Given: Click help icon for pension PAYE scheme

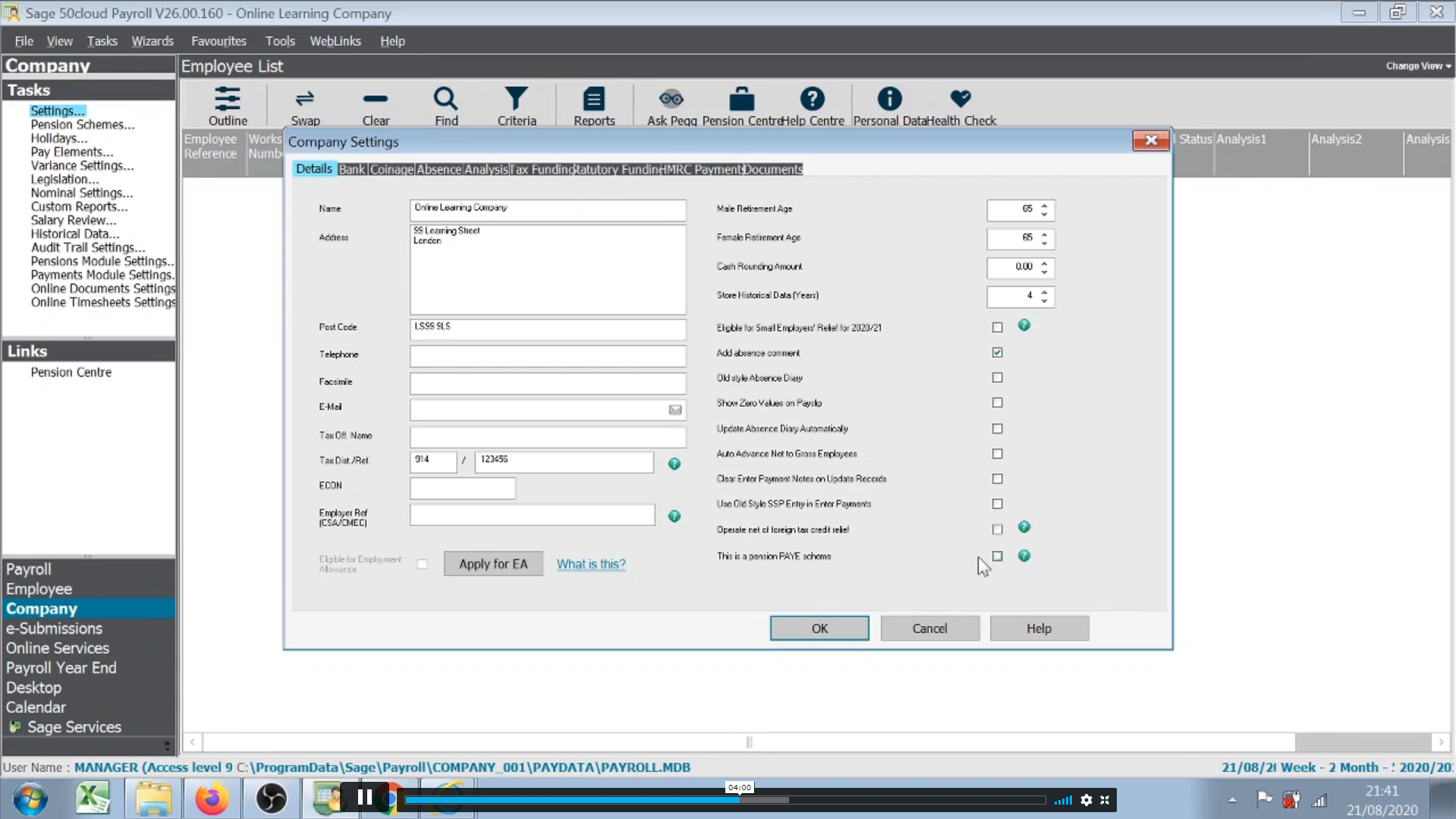Looking at the screenshot, I should [x=1024, y=556].
